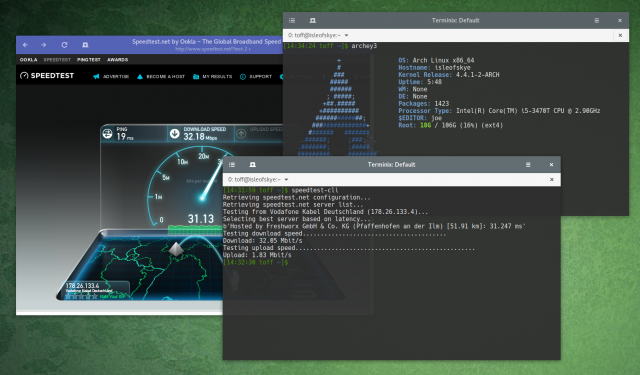Screen dimensions: 640x375
Task: Click the Processor Type Intel Core line
Action: pos(499,111)
